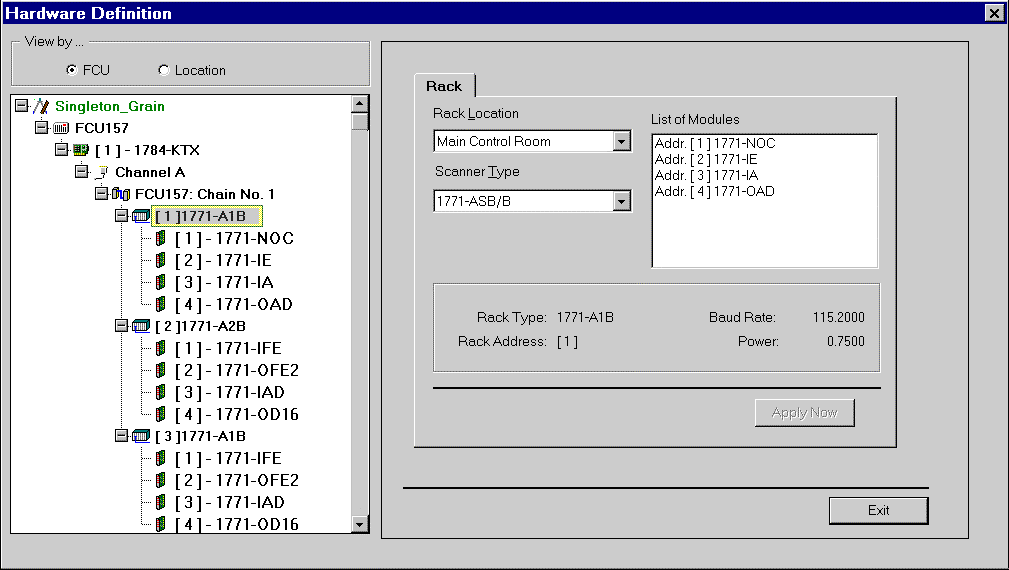Click the 1771-NOC module icon in tree

click(x=160, y=238)
